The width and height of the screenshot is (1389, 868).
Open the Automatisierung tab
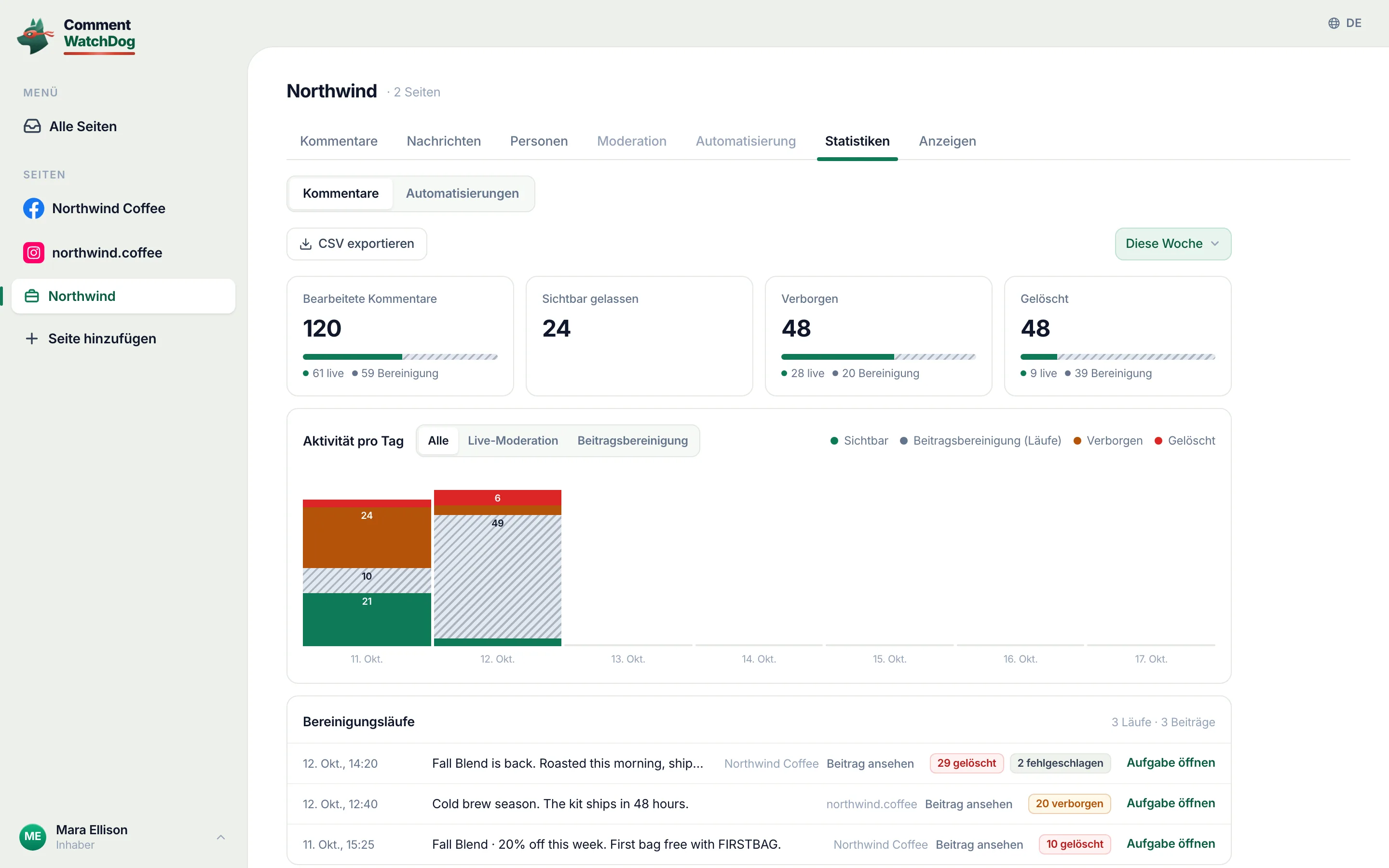pyautogui.click(x=746, y=141)
